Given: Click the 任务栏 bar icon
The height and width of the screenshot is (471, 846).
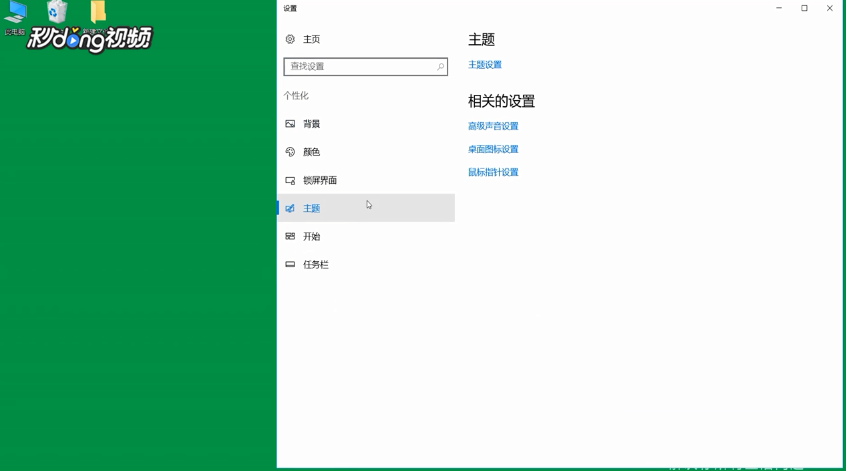Looking at the screenshot, I should 290,264.
